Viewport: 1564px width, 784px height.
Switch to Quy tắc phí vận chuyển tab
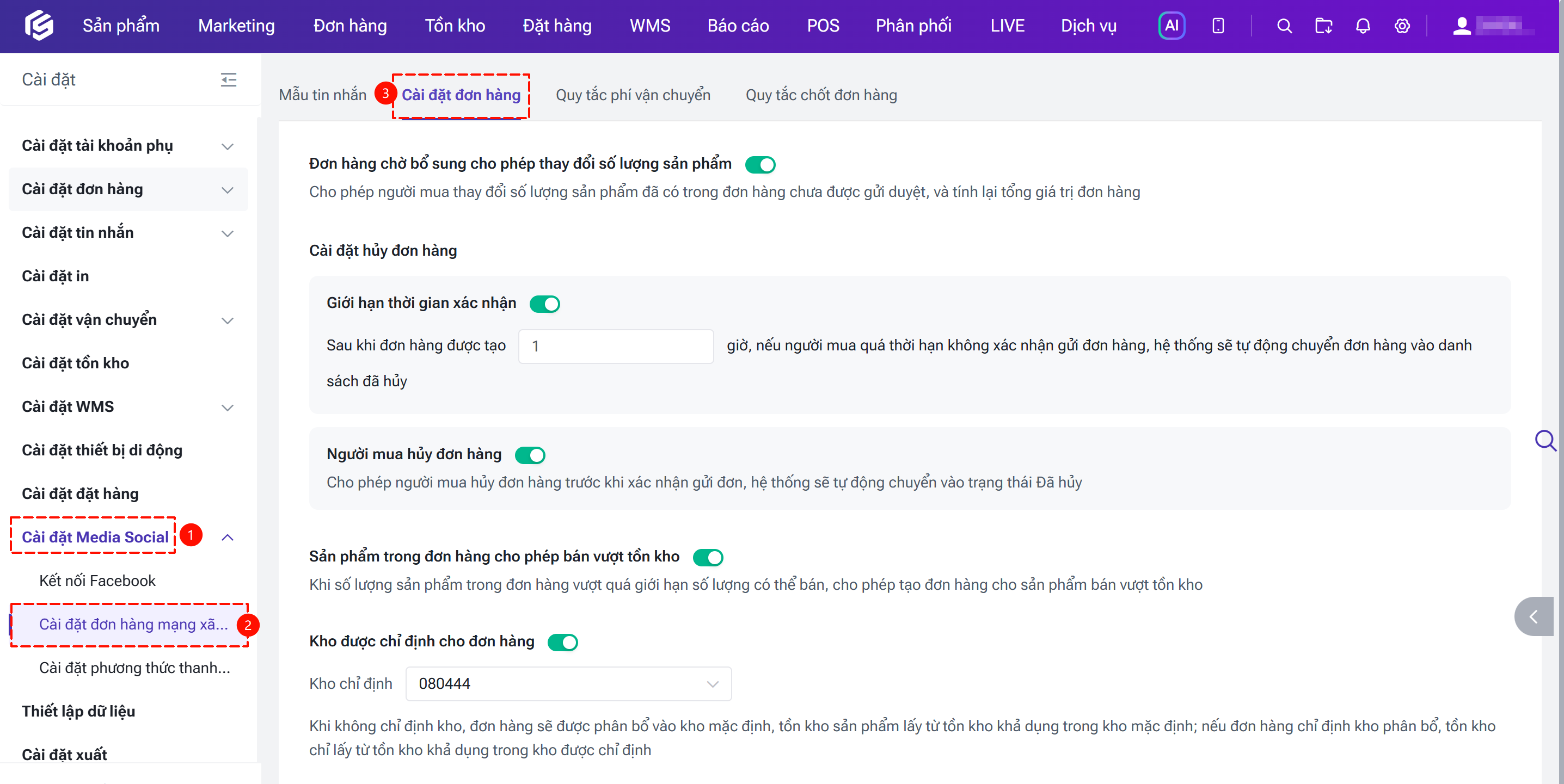coord(633,95)
